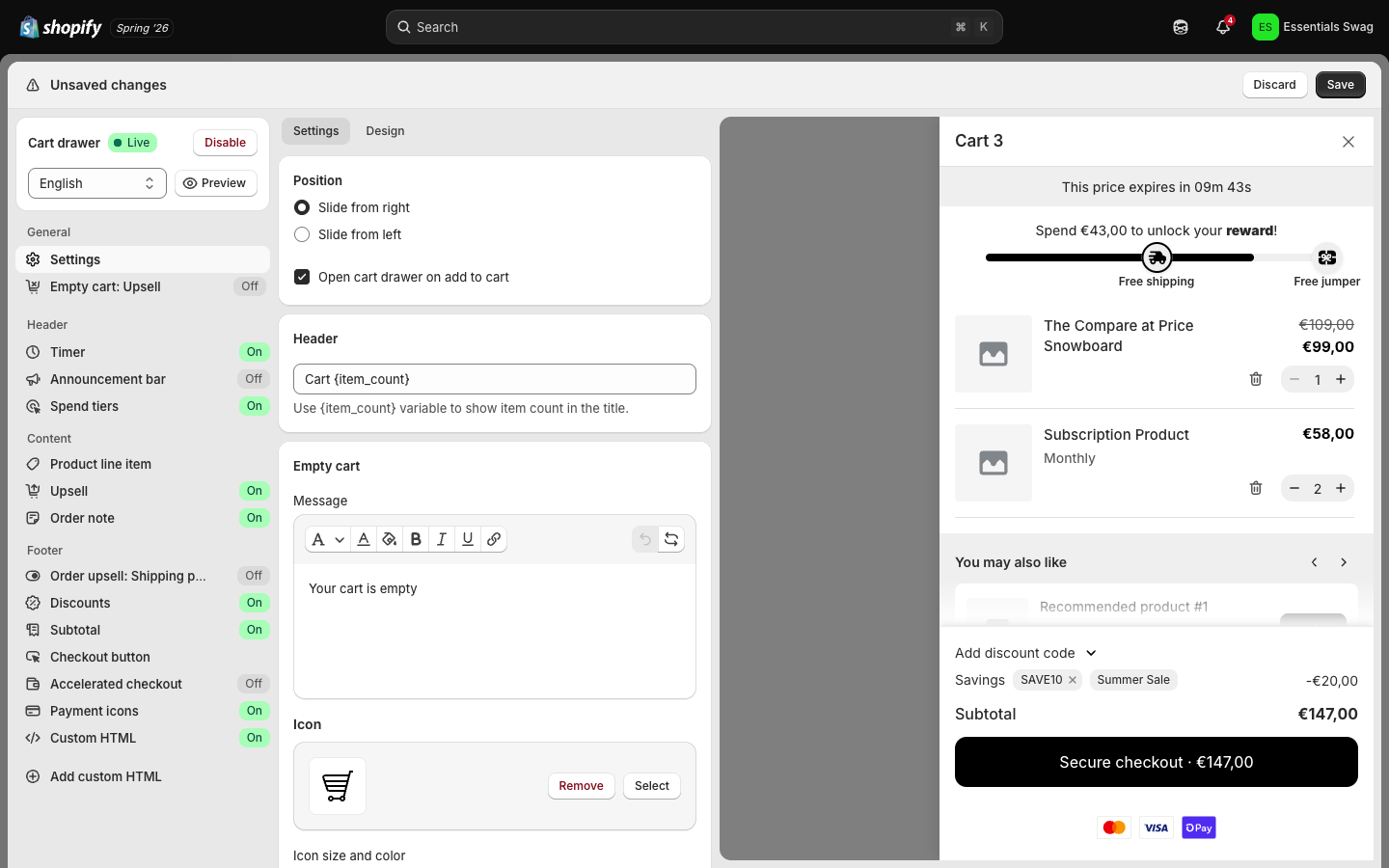
Task: Switch to the Design tab
Action: point(385,131)
